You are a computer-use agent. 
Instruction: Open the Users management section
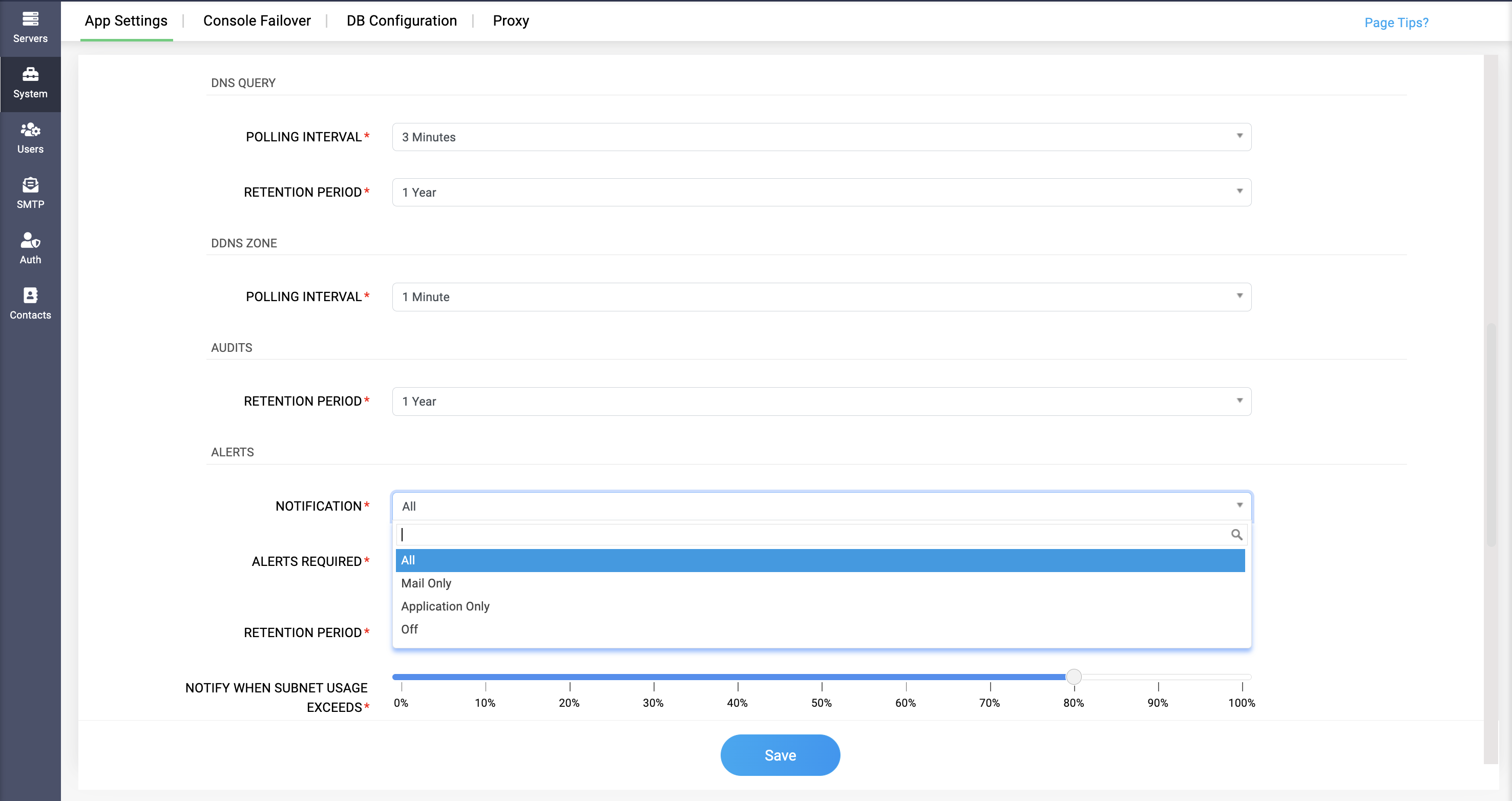(30, 137)
